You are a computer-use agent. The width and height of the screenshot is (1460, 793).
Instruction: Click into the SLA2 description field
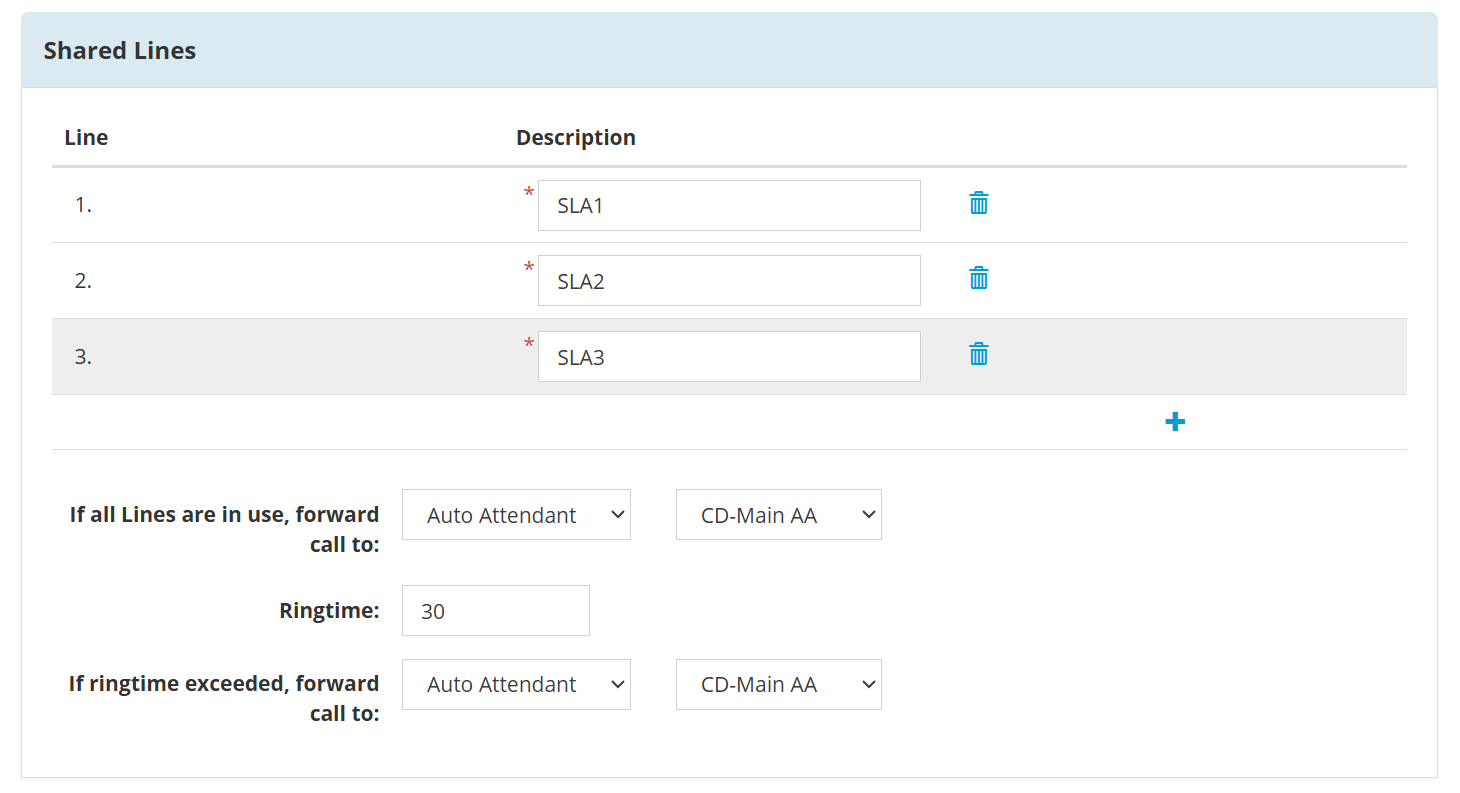(x=729, y=281)
